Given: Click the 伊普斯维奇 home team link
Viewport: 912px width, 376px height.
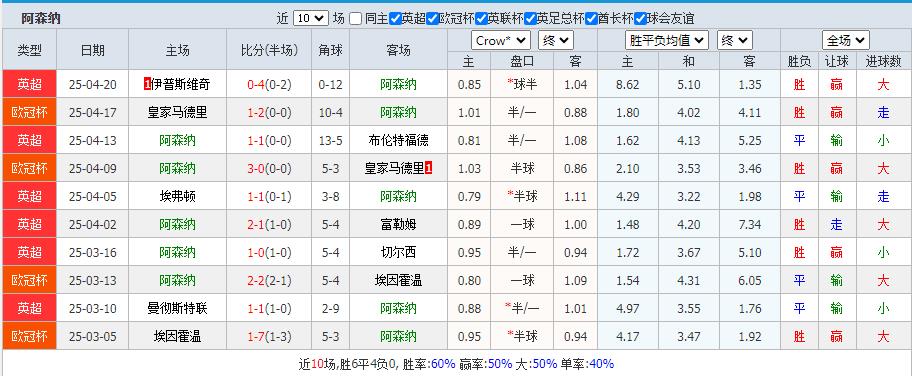Looking at the screenshot, I should tap(180, 84).
